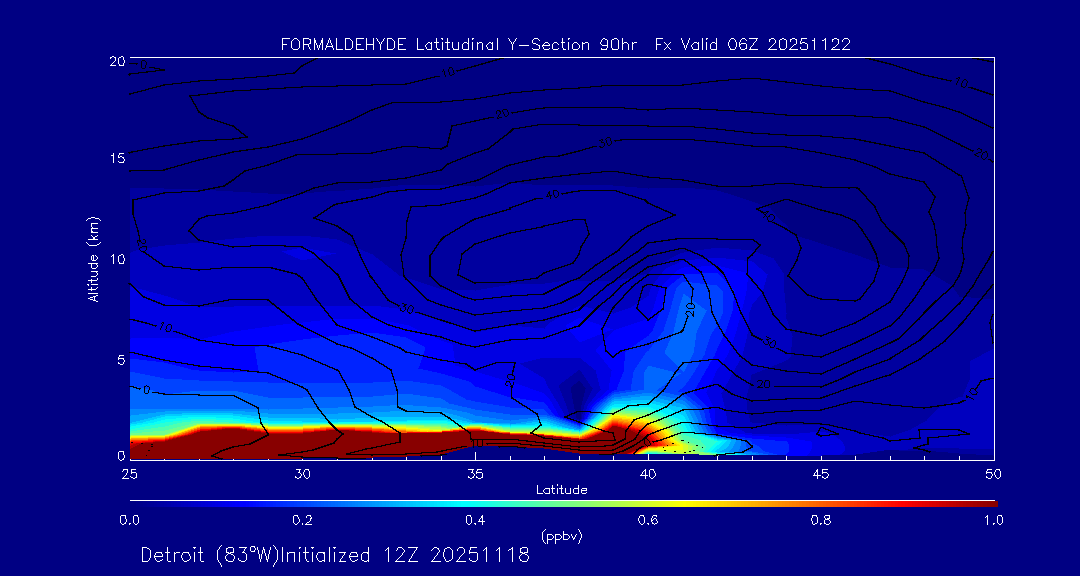Select the 1.0 colorbar tick label
This screenshot has height=576, width=1080.
pos(994,520)
